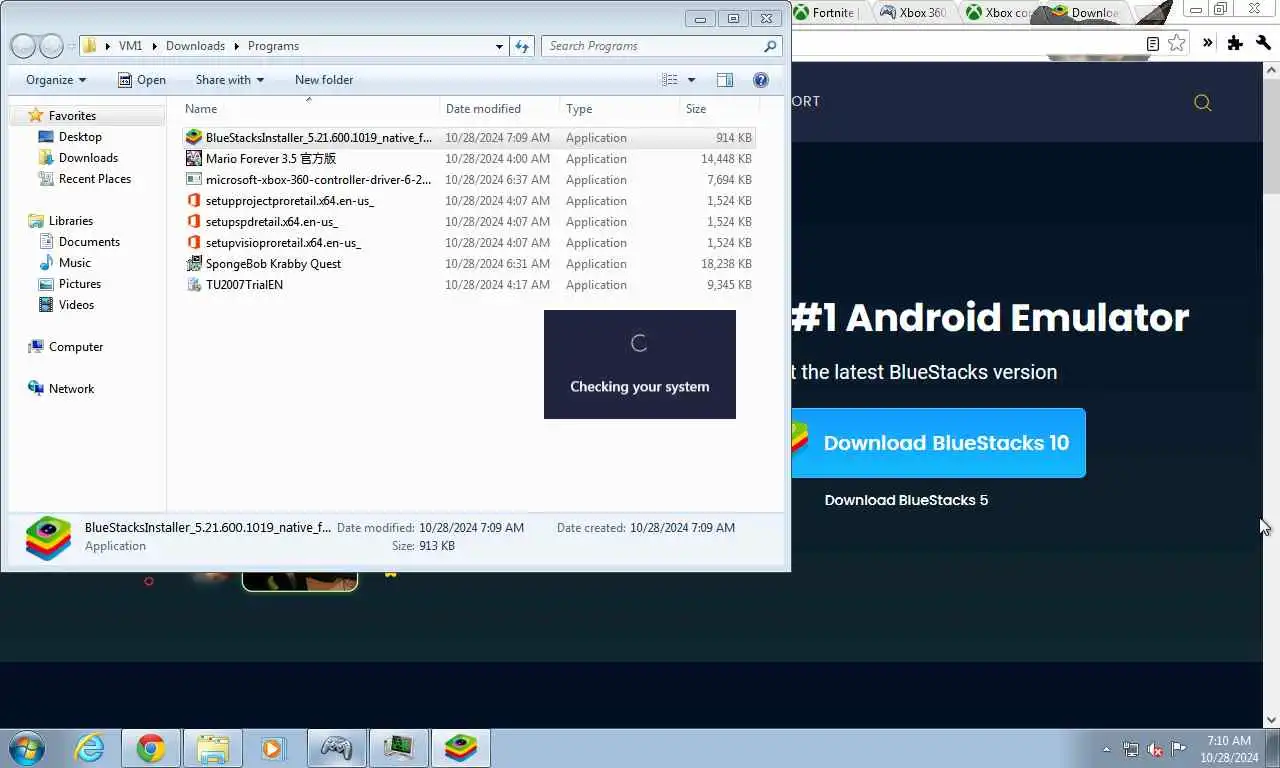Click the muted volume tray icon
Screen dimensions: 1280x768
[x=1155, y=749]
